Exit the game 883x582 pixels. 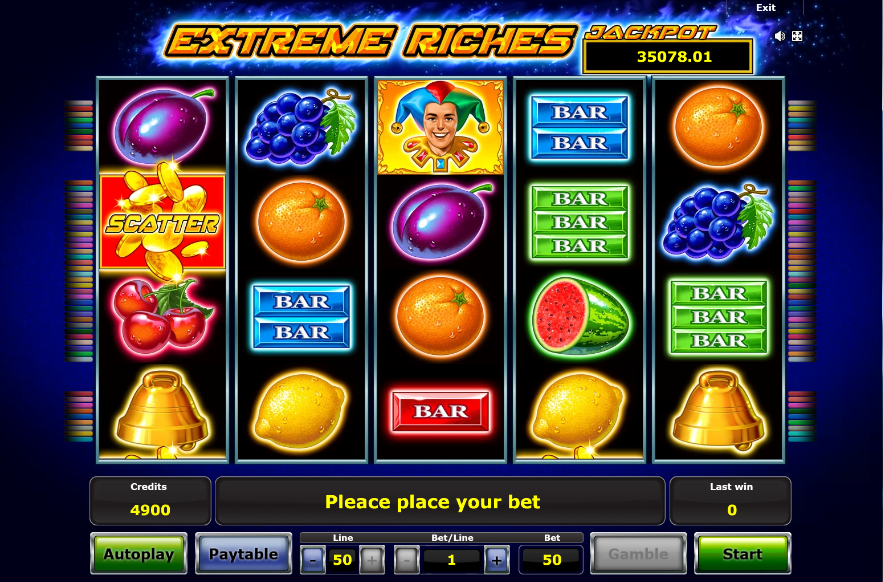pyautogui.click(x=765, y=7)
